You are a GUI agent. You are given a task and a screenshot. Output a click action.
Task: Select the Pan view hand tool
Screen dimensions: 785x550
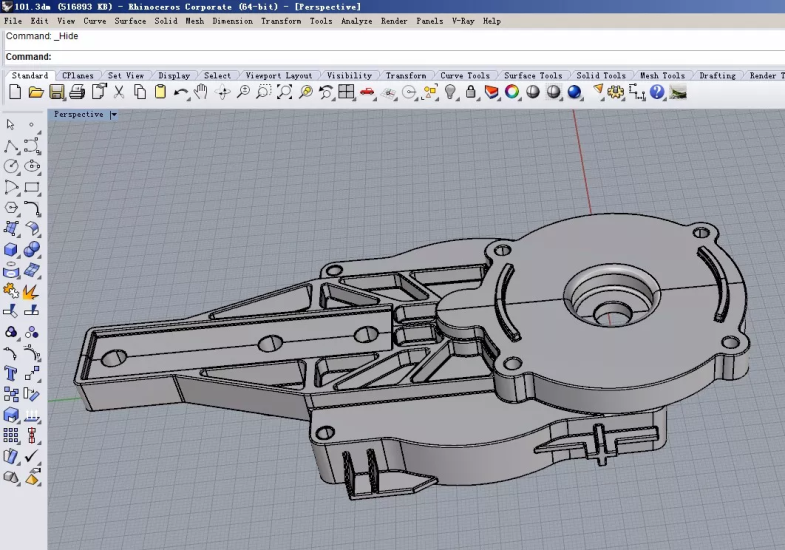click(201, 92)
